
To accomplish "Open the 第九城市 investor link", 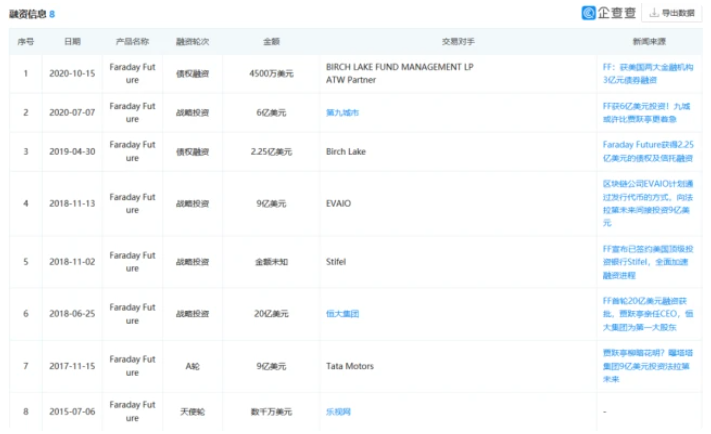I will pos(342,112).
